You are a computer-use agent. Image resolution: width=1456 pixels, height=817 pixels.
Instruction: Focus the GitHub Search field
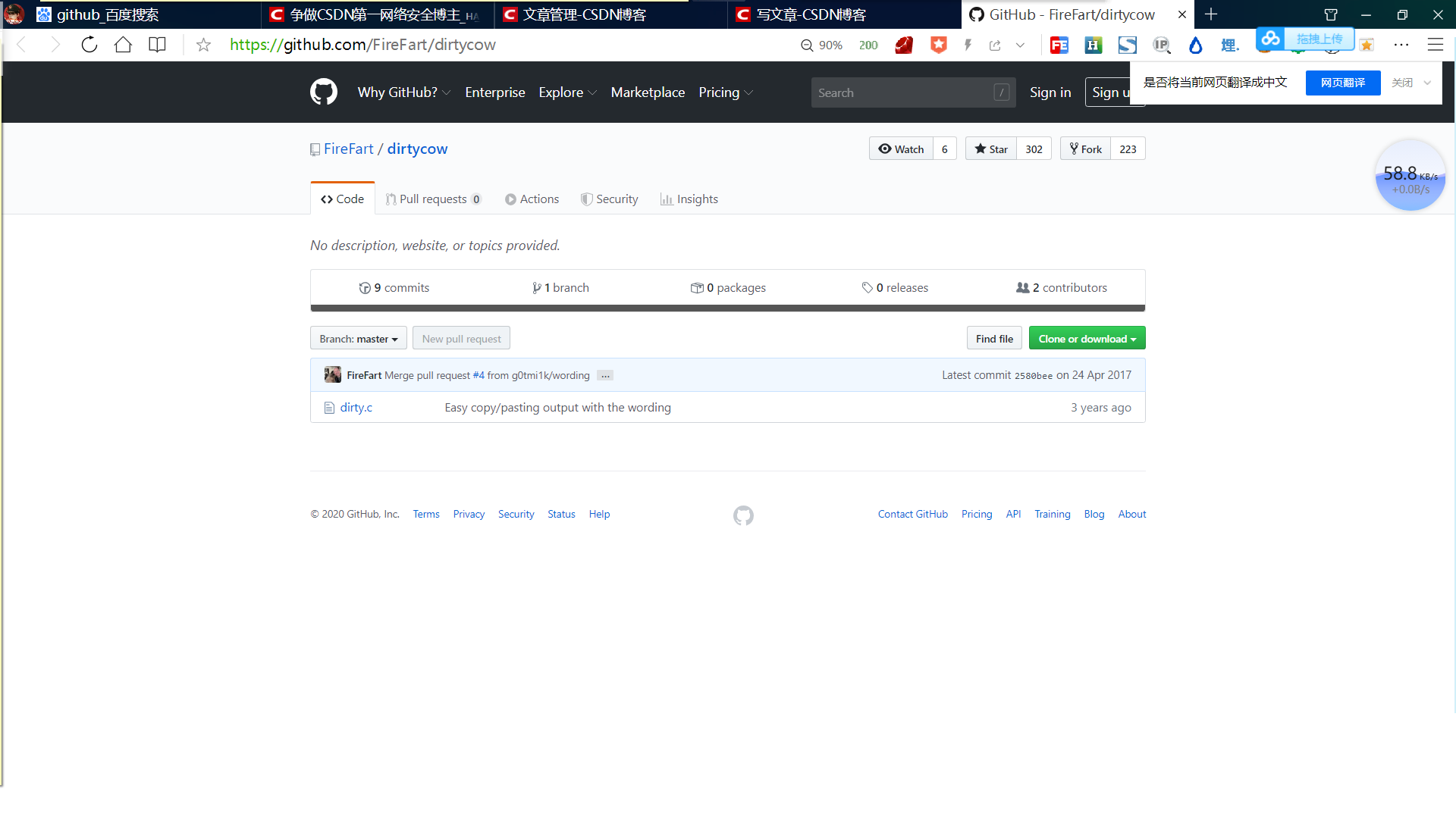coord(913,92)
